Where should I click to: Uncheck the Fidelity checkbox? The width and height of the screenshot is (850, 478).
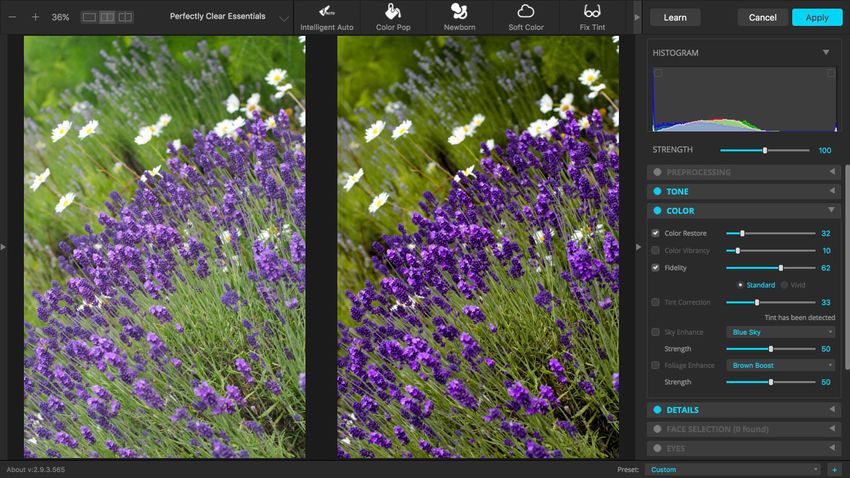click(x=655, y=268)
